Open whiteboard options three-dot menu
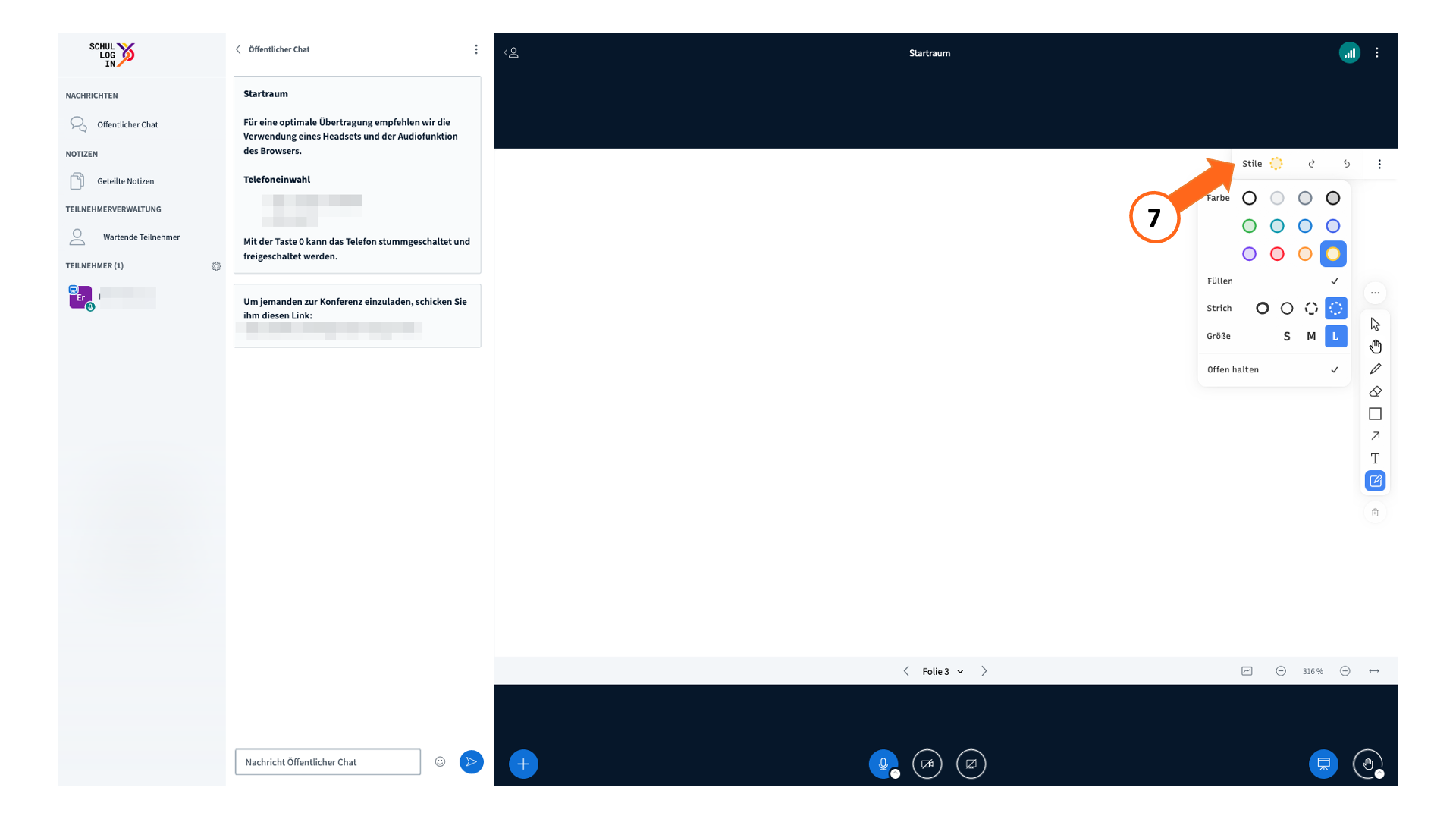1456x819 pixels. coord(1379,164)
